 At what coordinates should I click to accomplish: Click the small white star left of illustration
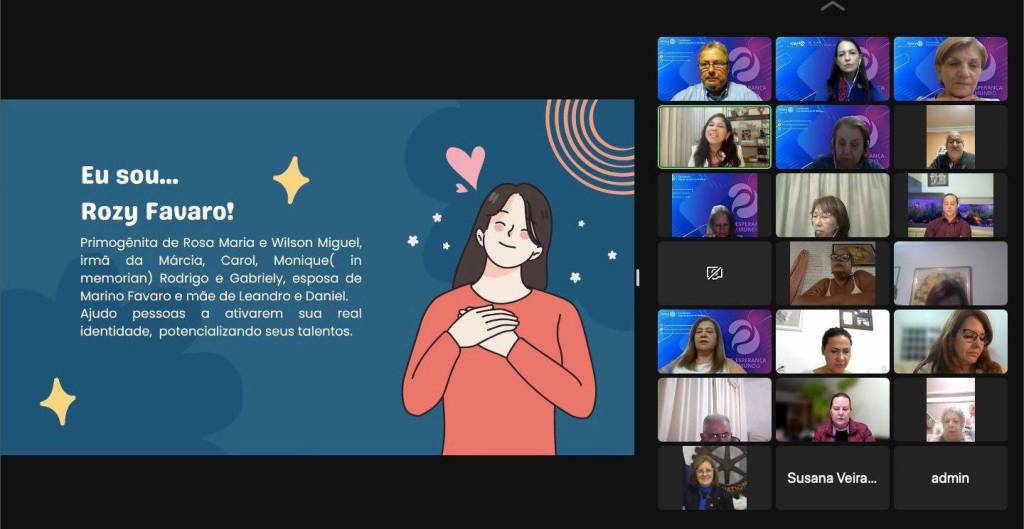tap(412, 241)
